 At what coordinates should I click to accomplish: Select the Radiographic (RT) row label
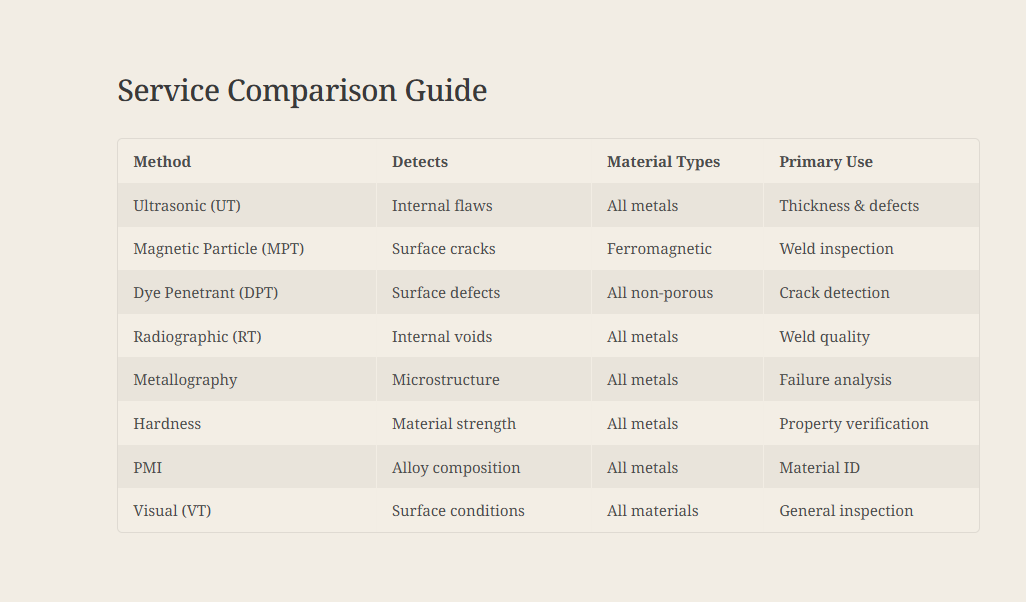[197, 337]
